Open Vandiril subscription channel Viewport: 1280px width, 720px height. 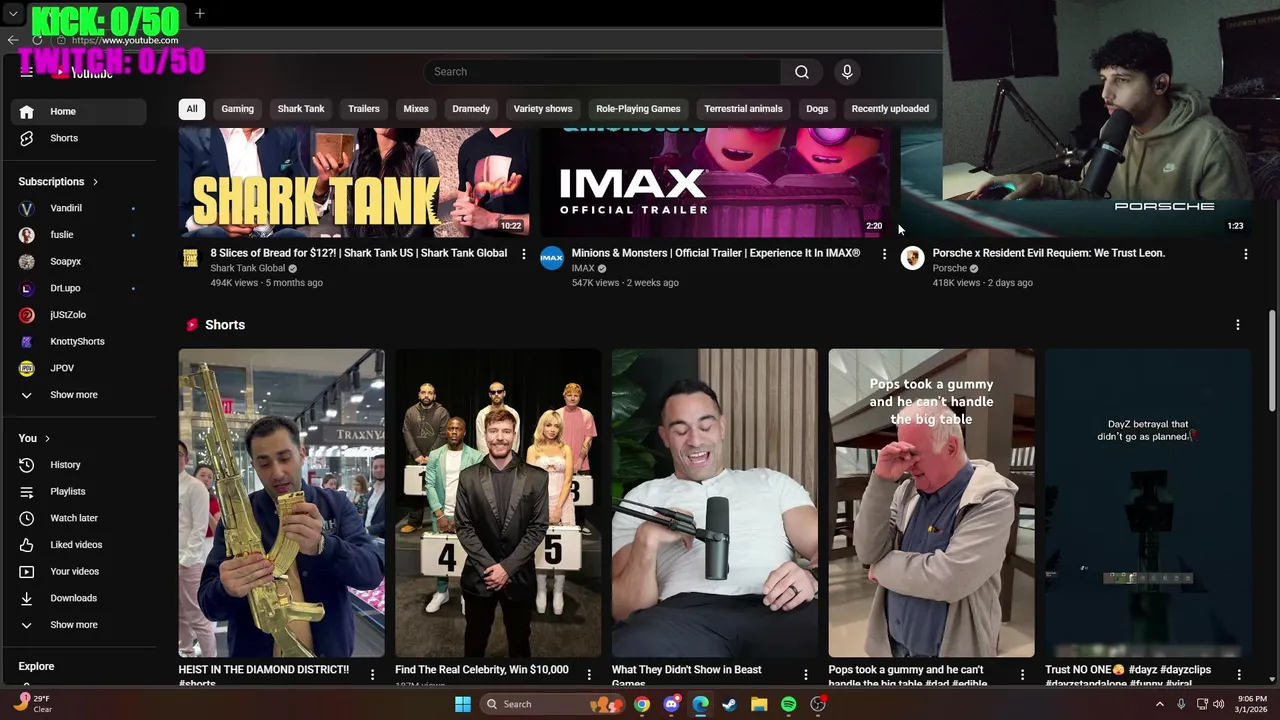[78, 208]
